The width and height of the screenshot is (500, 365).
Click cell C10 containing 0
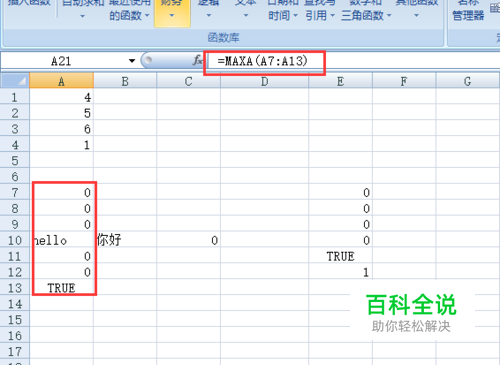pyautogui.click(x=188, y=240)
